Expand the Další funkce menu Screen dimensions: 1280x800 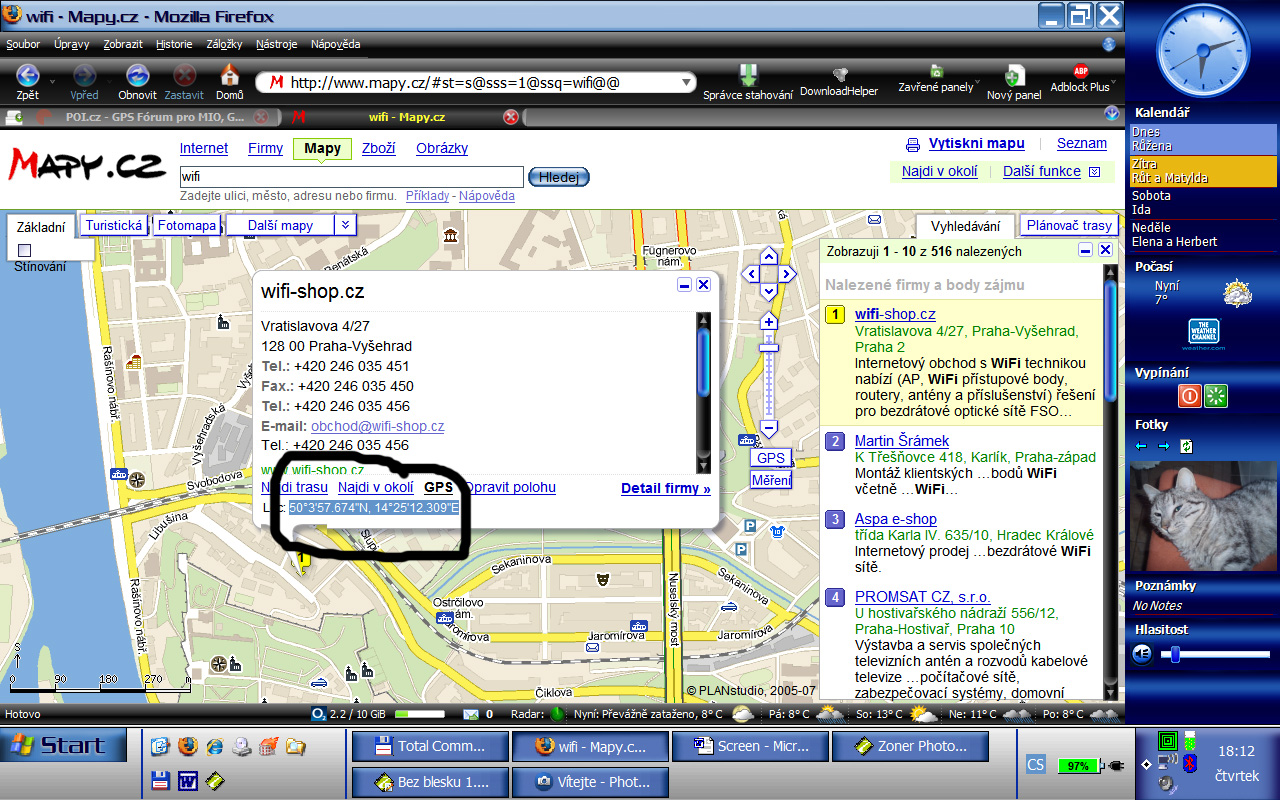point(1094,172)
